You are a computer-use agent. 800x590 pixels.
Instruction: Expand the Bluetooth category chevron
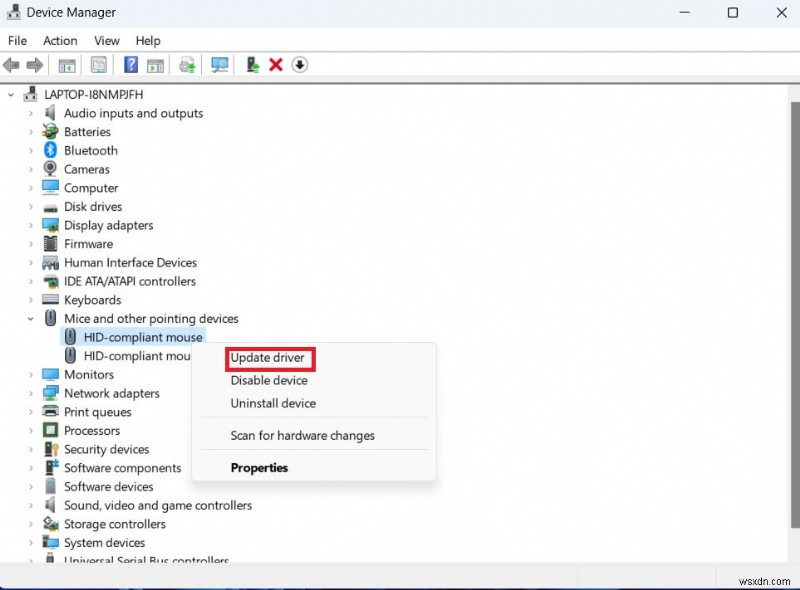point(31,151)
